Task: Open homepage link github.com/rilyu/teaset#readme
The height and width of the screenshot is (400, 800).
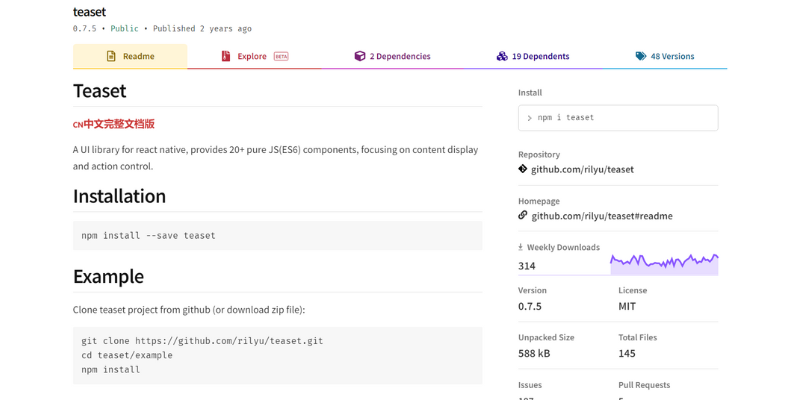Action: 602,216
